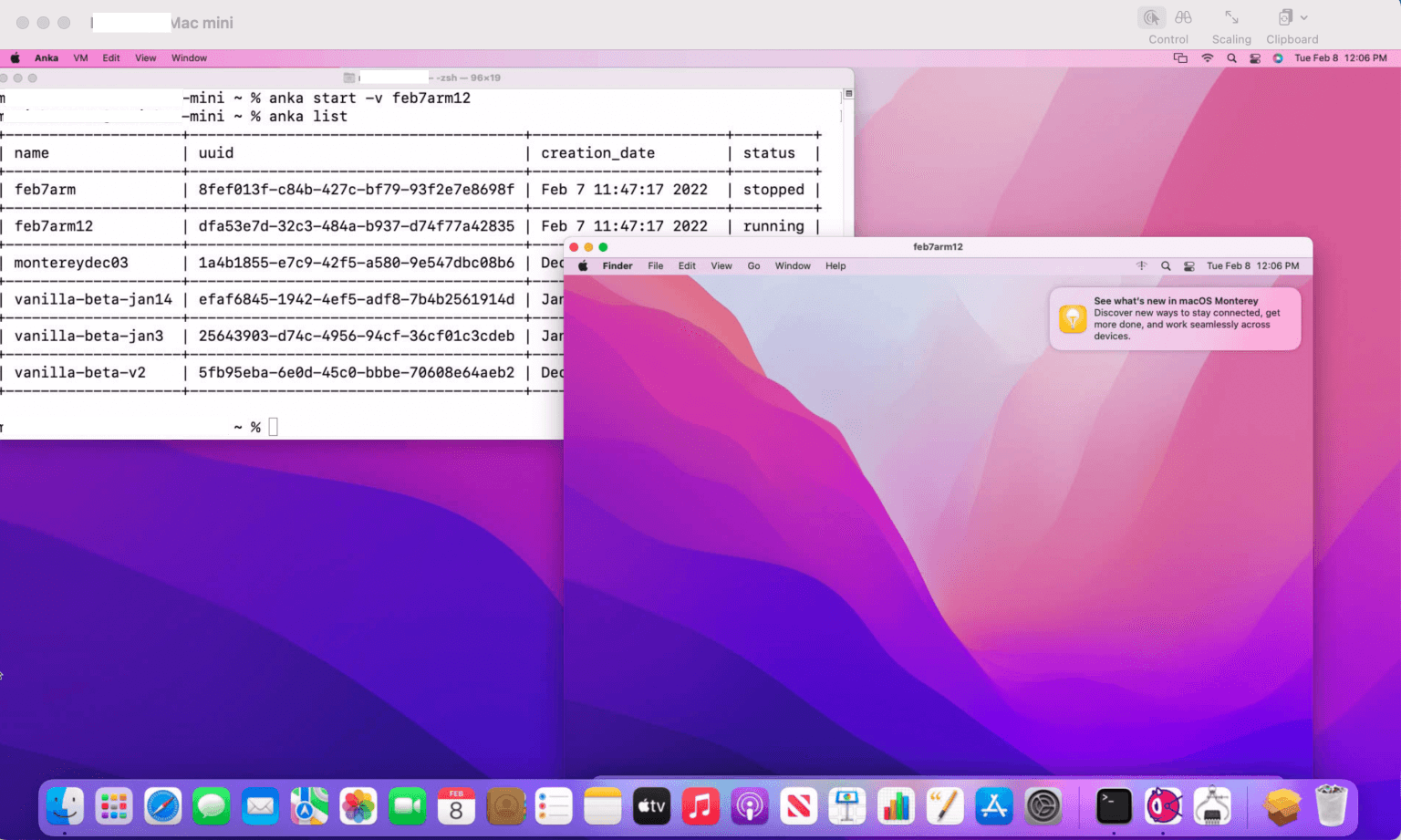The height and width of the screenshot is (840, 1401).
Task: Open System Preferences in the Dock
Action: tap(1043, 806)
